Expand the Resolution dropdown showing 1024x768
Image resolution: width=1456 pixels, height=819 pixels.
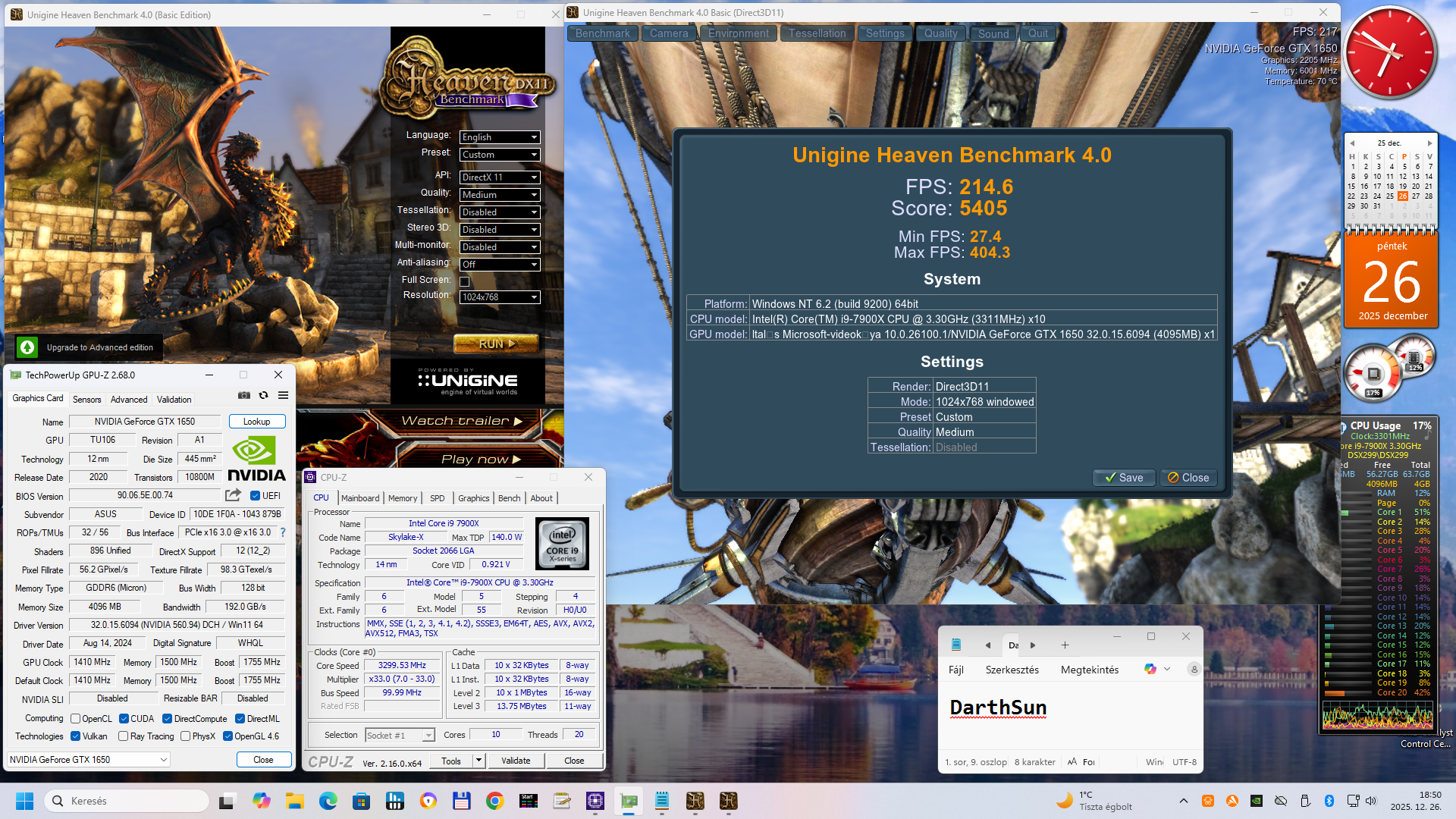tap(499, 297)
